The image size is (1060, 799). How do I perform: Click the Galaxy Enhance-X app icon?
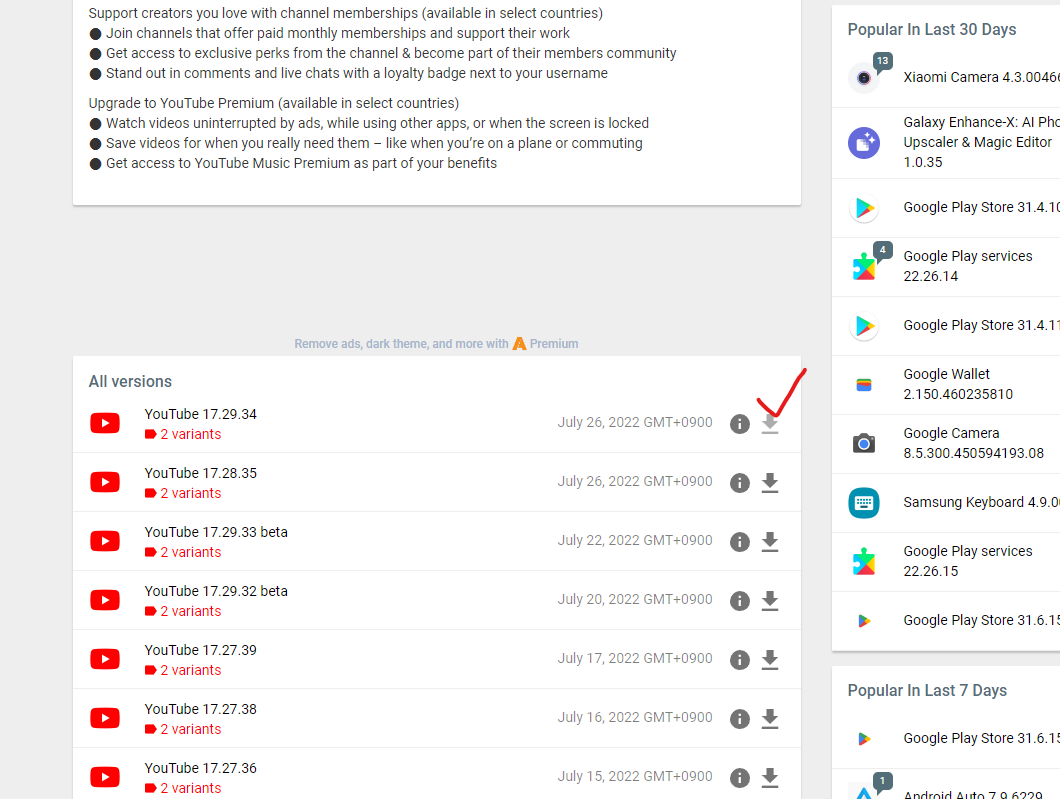(x=864, y=143)
